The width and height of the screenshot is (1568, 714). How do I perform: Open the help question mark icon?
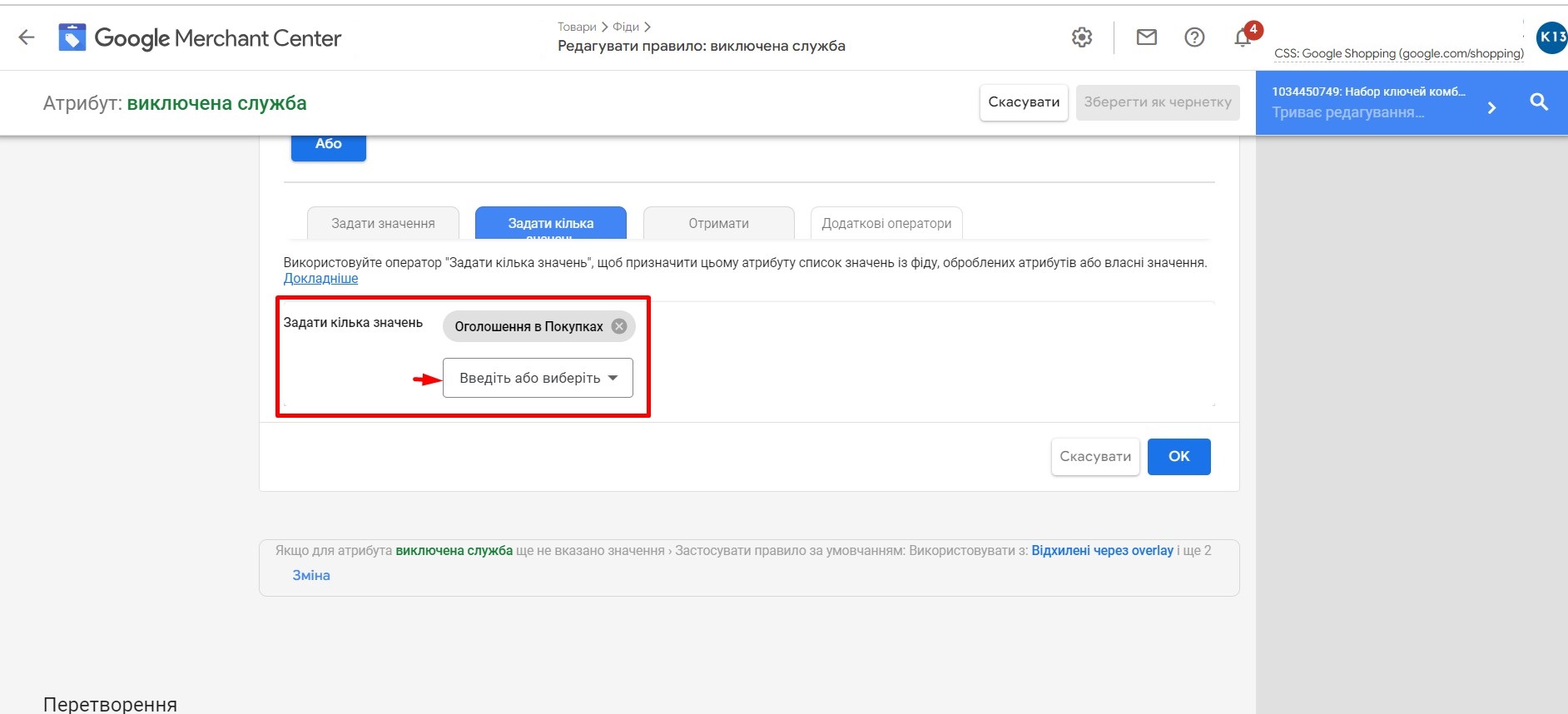coord(1194,37)
